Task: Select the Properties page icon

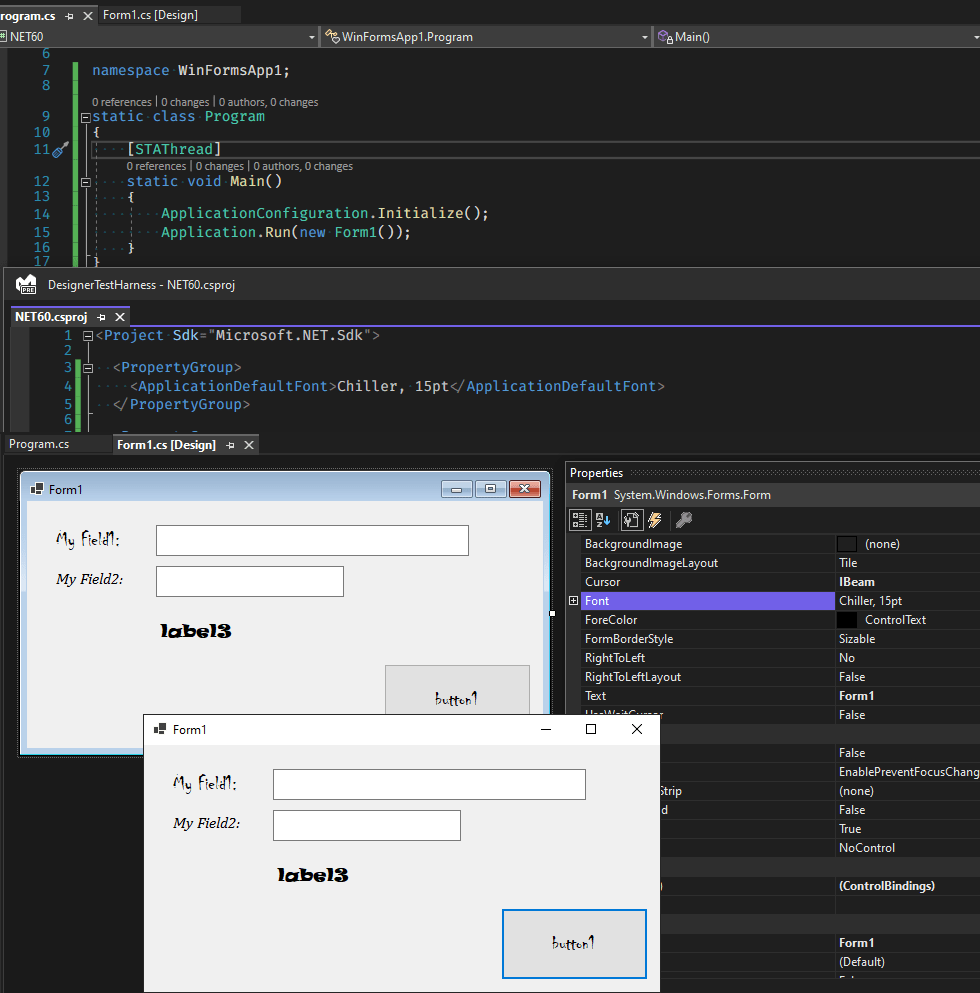Action: [632, 520]
